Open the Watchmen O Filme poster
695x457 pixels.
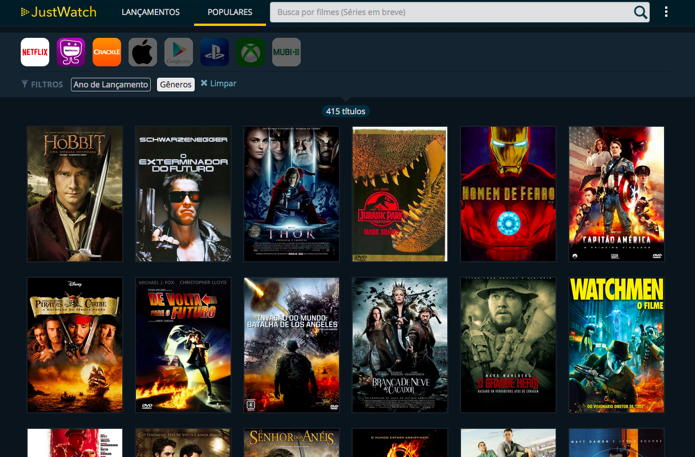[x=617, y=345]
